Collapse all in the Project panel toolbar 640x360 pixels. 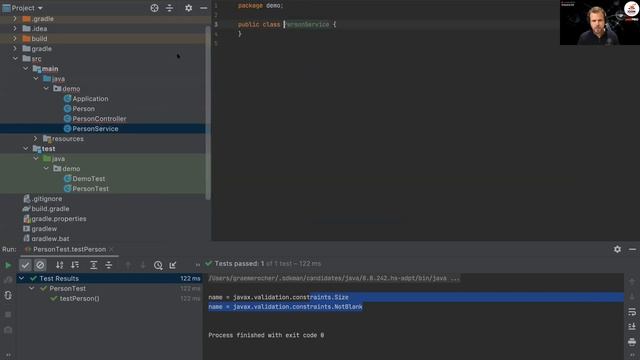click(x=169, y=8)
